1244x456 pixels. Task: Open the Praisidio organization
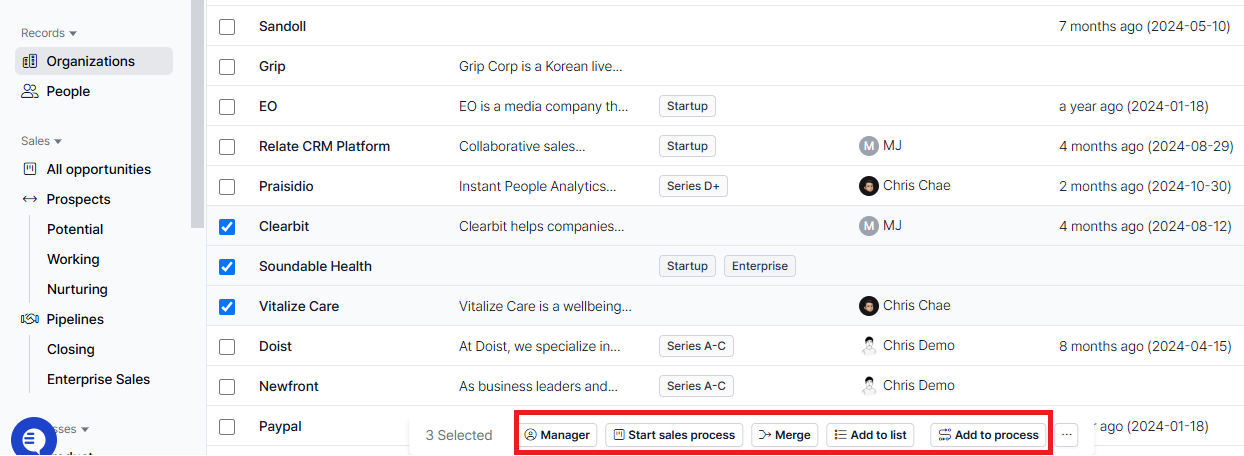287,186
